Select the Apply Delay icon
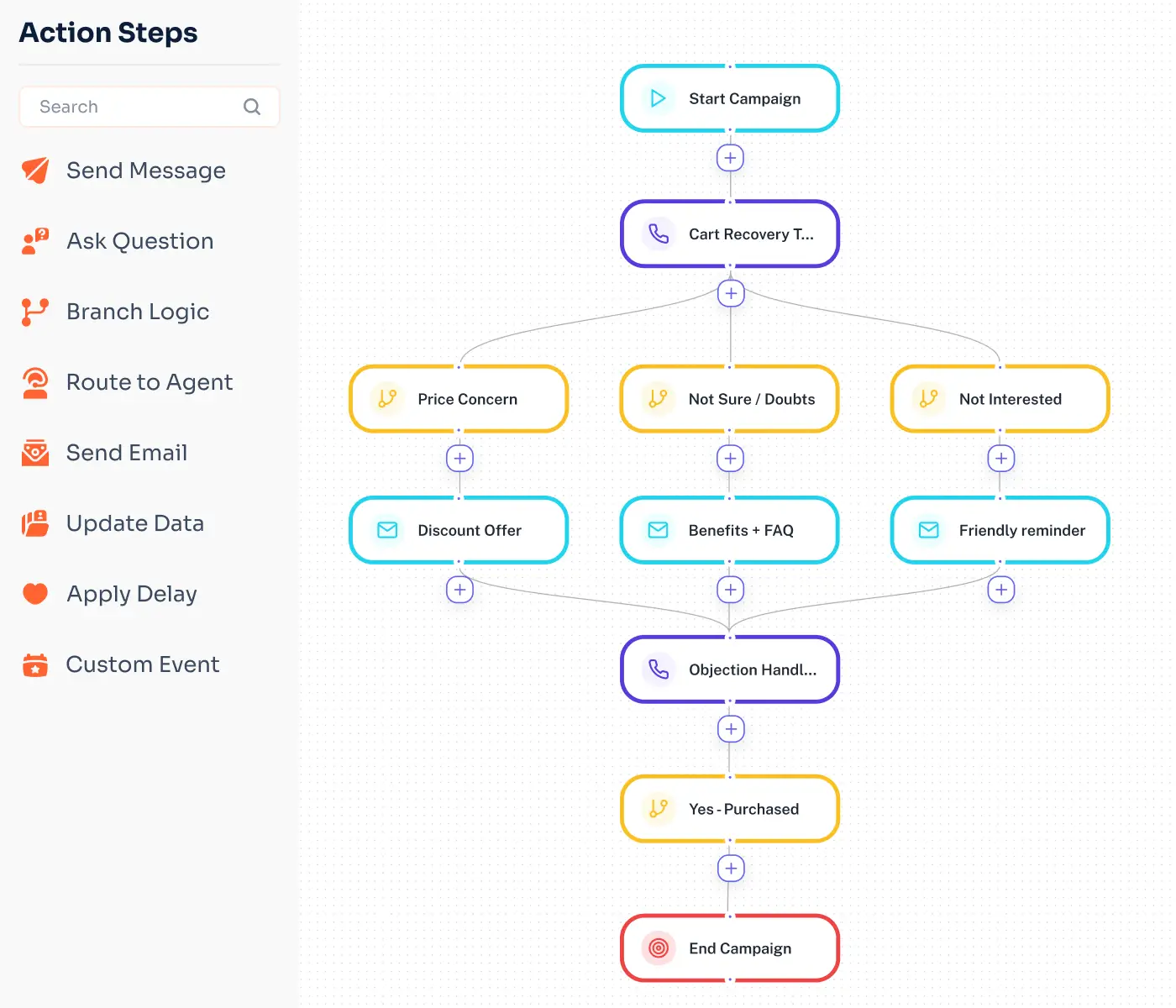This screenshot has width=1176, height=1008. 34,593
